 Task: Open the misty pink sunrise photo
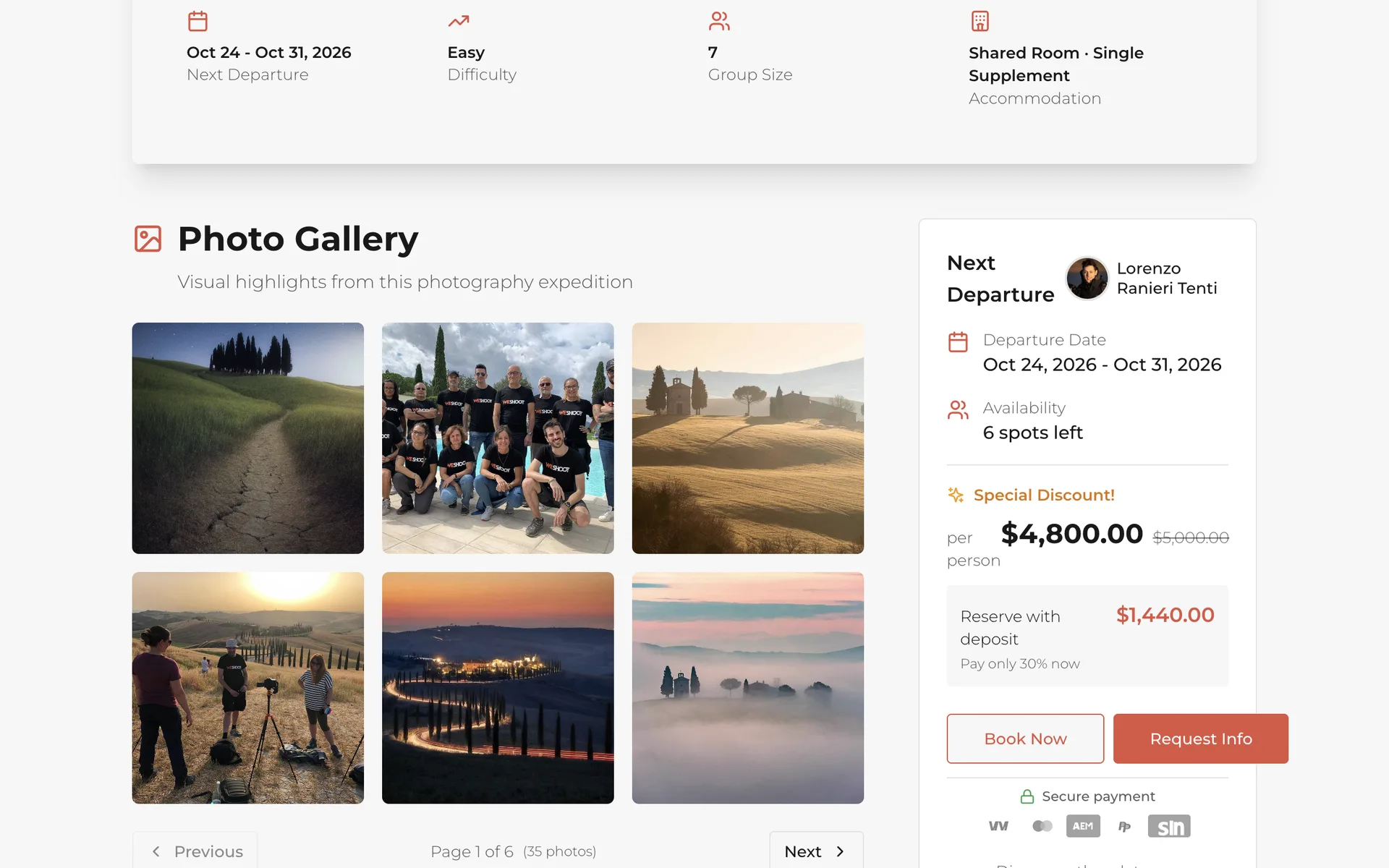748,688
